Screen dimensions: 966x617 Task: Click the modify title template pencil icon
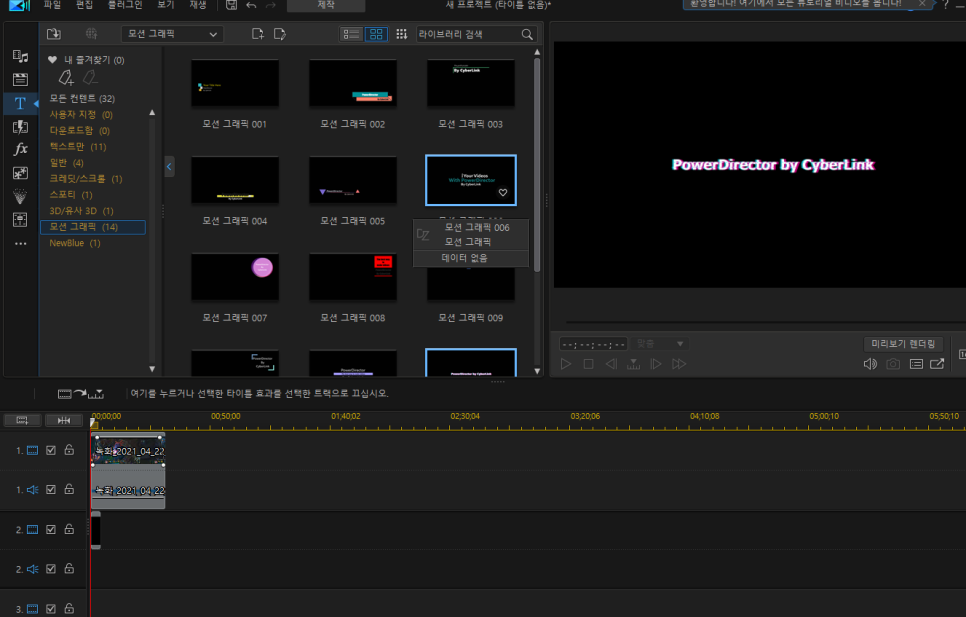tap(280, 34)
